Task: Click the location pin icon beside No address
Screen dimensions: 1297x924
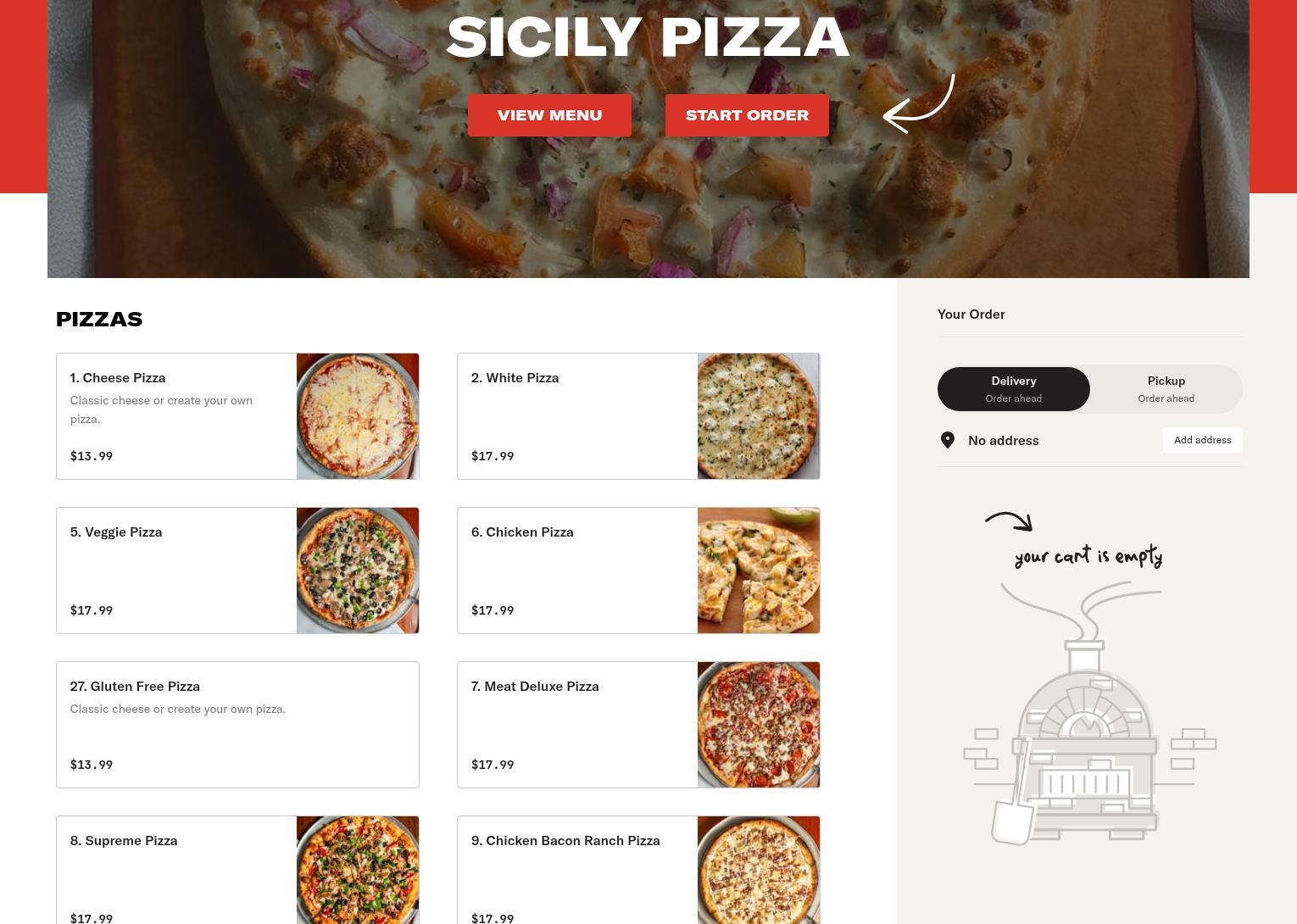Action: click(x=948, y=440)
